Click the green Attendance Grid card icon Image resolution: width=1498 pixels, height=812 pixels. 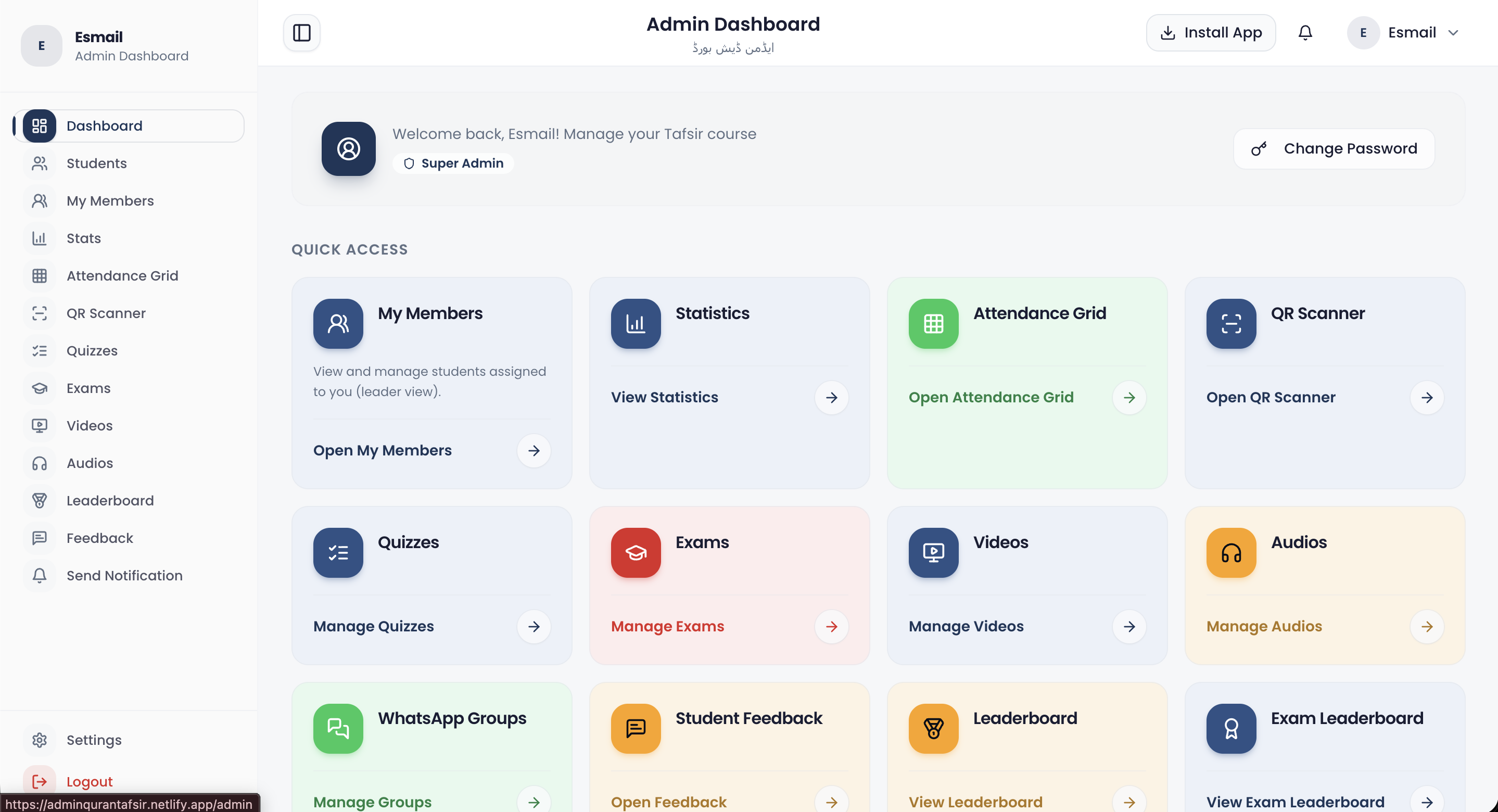933,323
